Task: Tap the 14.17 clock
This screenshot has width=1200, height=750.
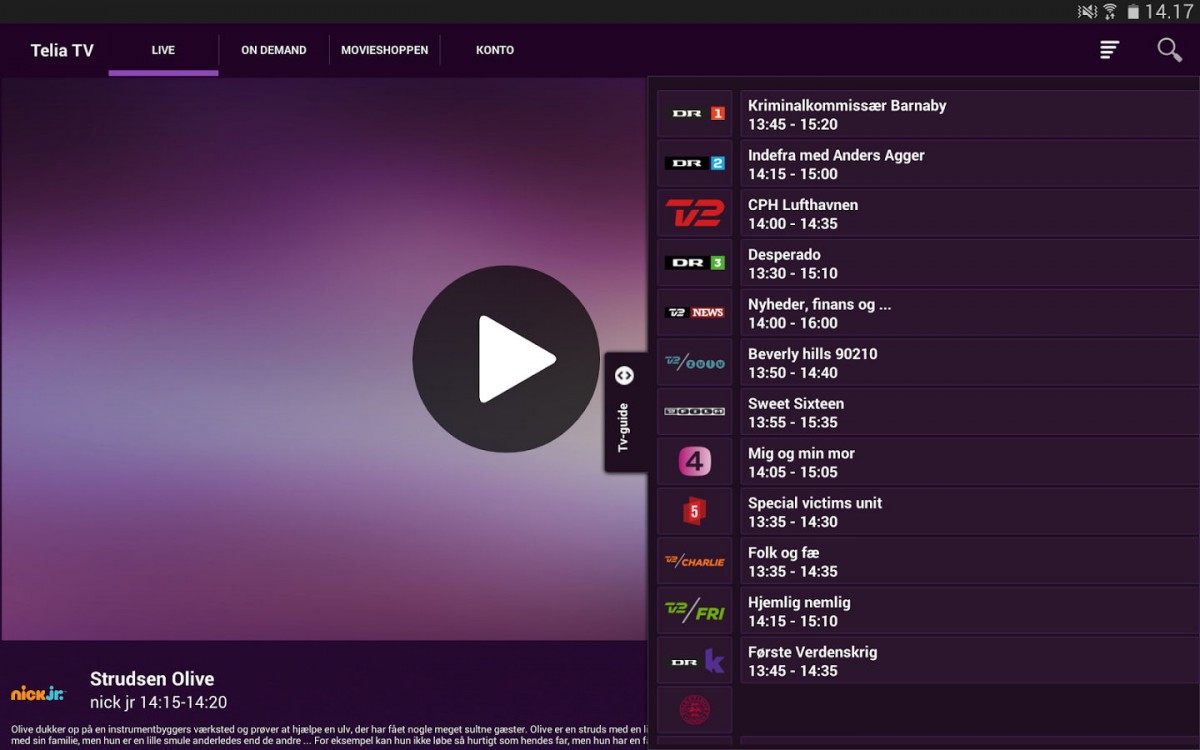Action: (1169, 12)
